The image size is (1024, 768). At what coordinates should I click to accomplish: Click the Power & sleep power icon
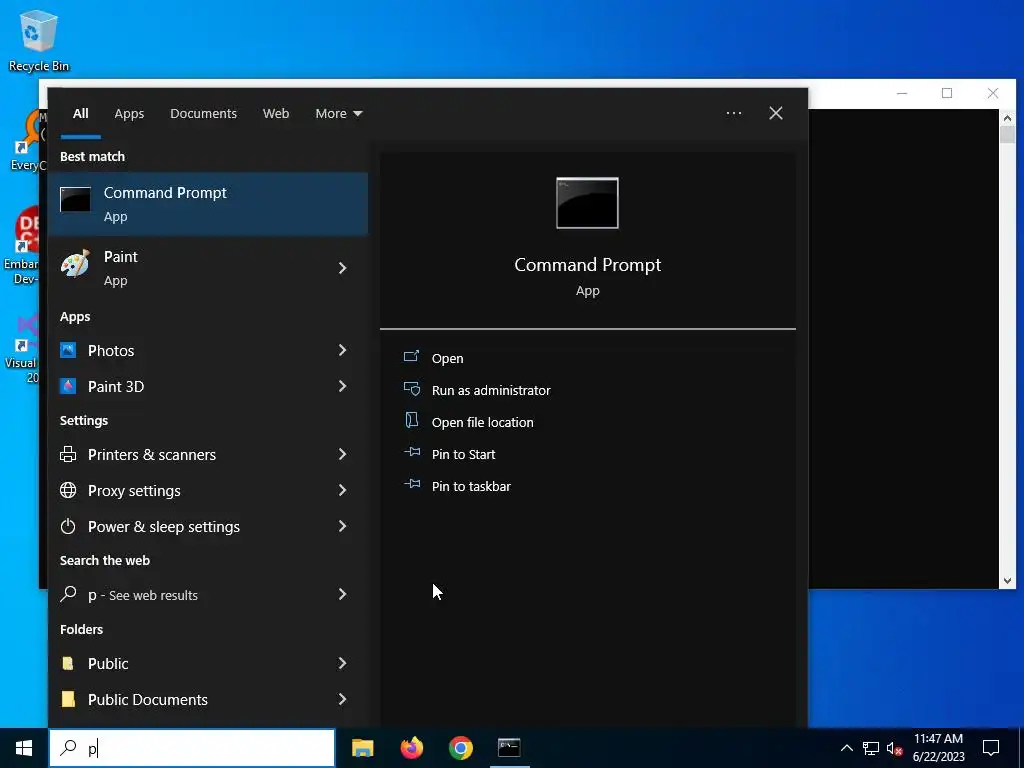(68, 526)
